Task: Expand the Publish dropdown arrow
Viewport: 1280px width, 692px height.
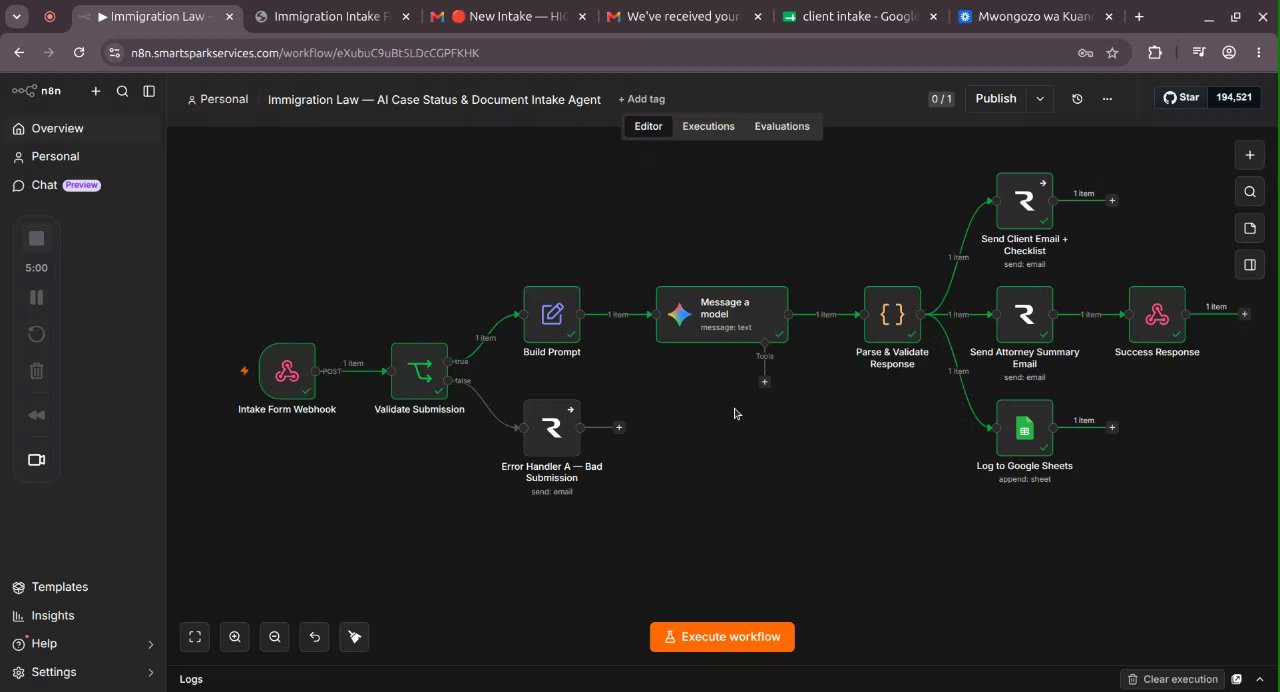Action: click(x=1040, y=99)
